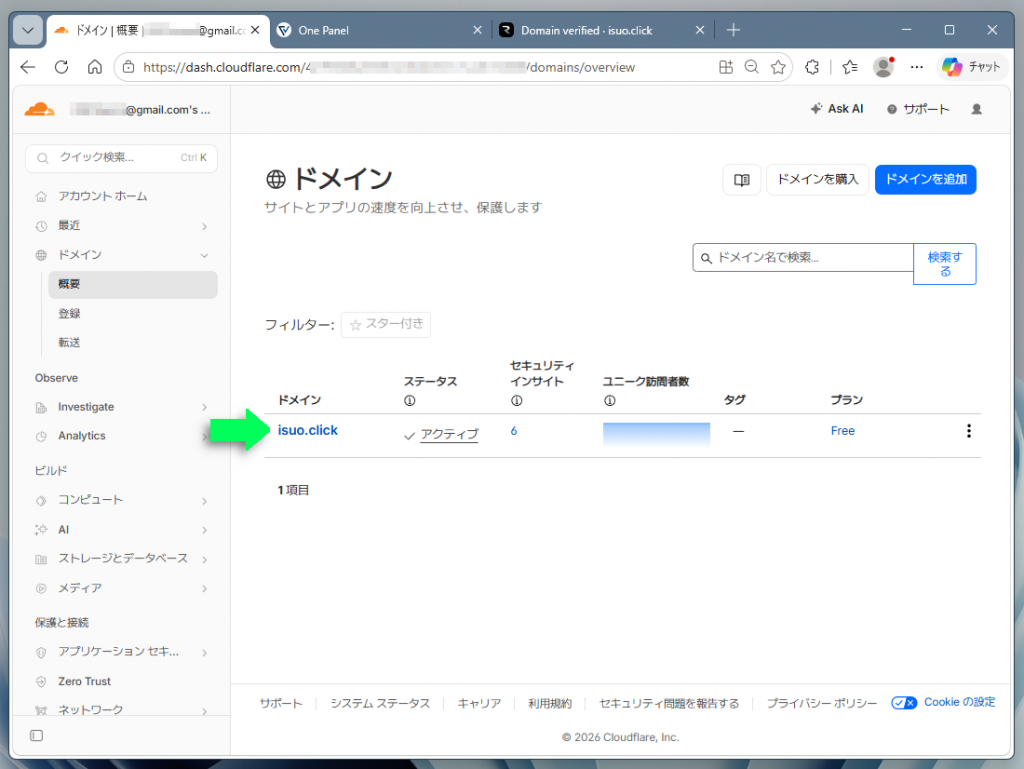This screenshot has height=769, width=1024.
Task: Click the ドメインを追加 button
Action: pyautogui.click(x=925, y=180)
